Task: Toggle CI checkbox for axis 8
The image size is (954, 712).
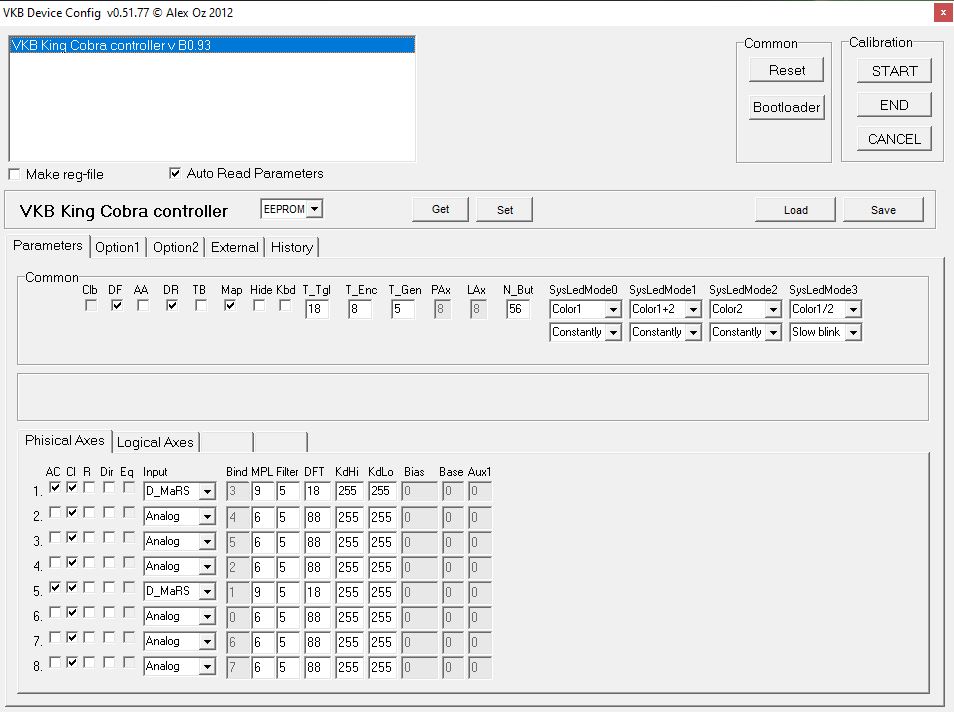Action: tap(72, 662)
